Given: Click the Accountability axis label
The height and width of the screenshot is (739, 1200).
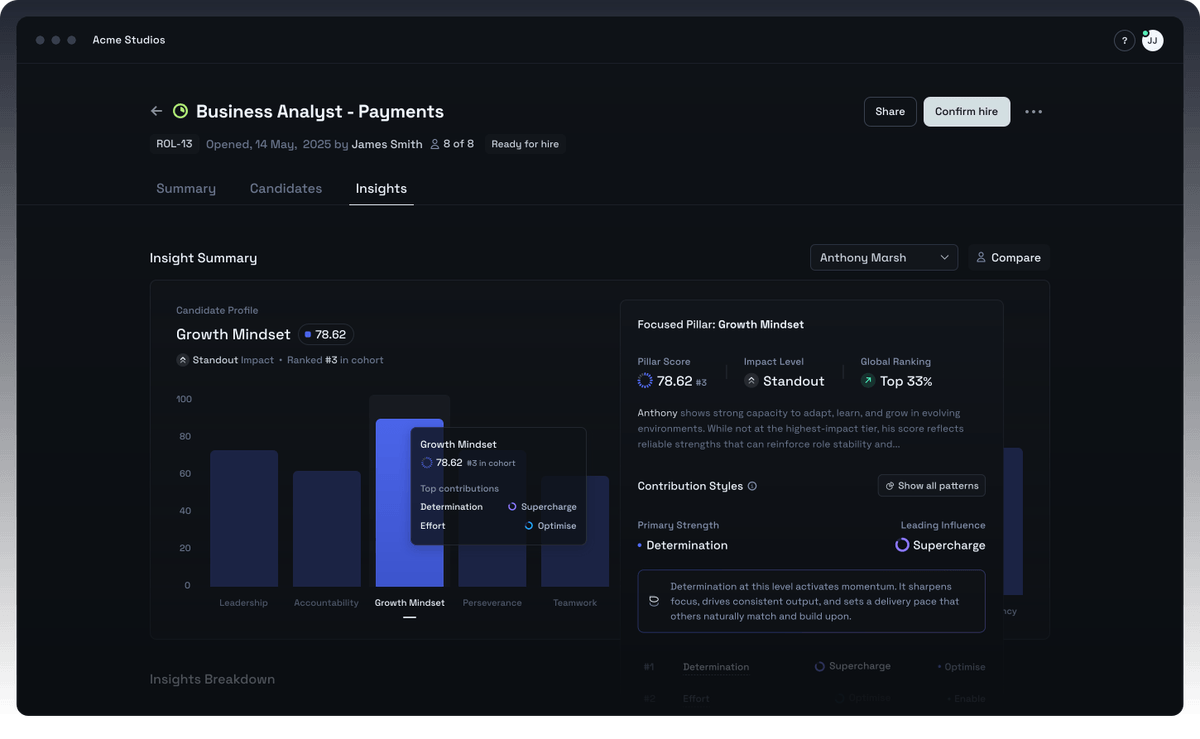Looking at the screenshot, I should tap(326, 603).
